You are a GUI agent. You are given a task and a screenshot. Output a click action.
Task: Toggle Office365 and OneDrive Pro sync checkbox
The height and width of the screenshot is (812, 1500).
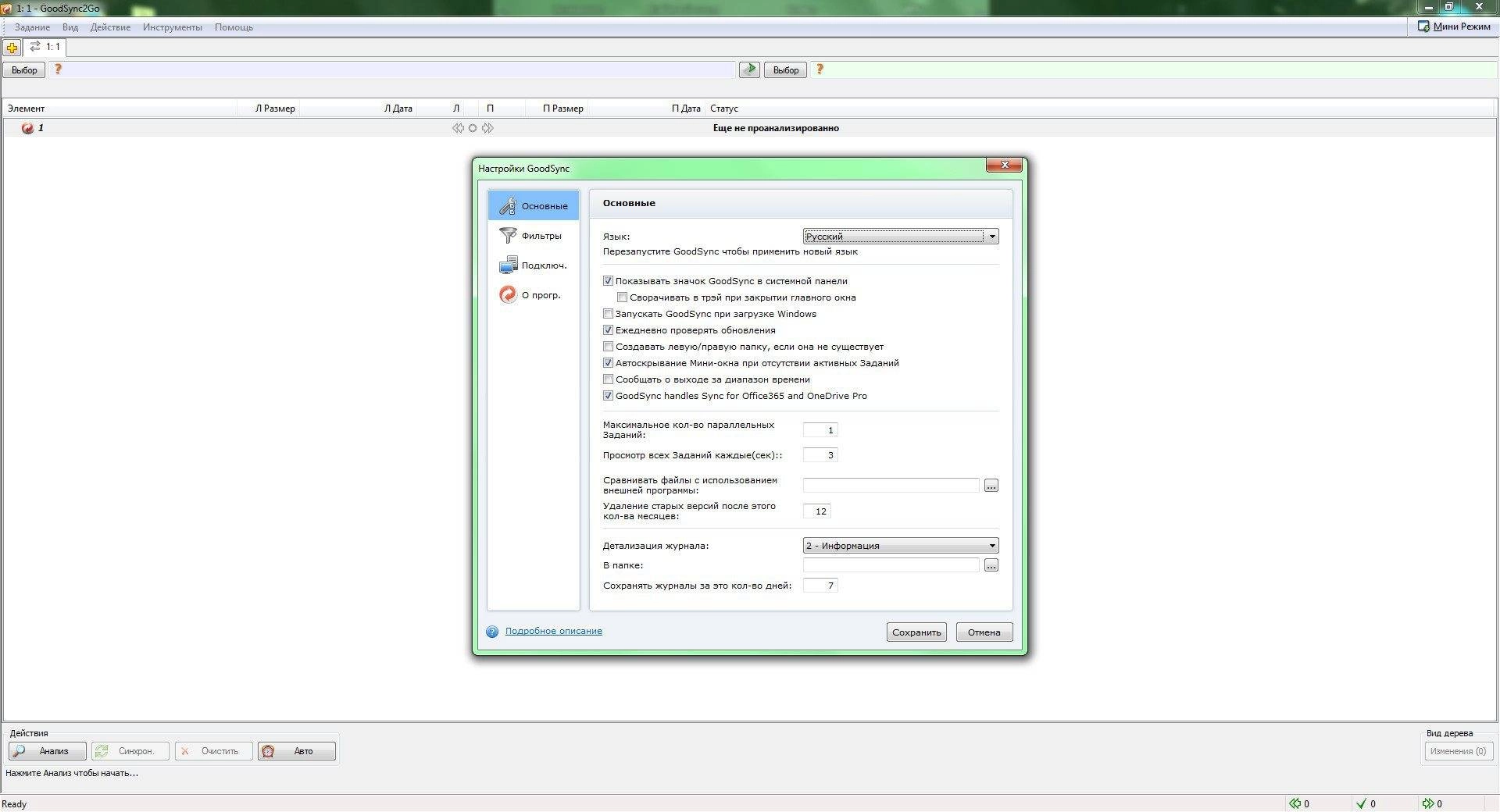[609, 396]
